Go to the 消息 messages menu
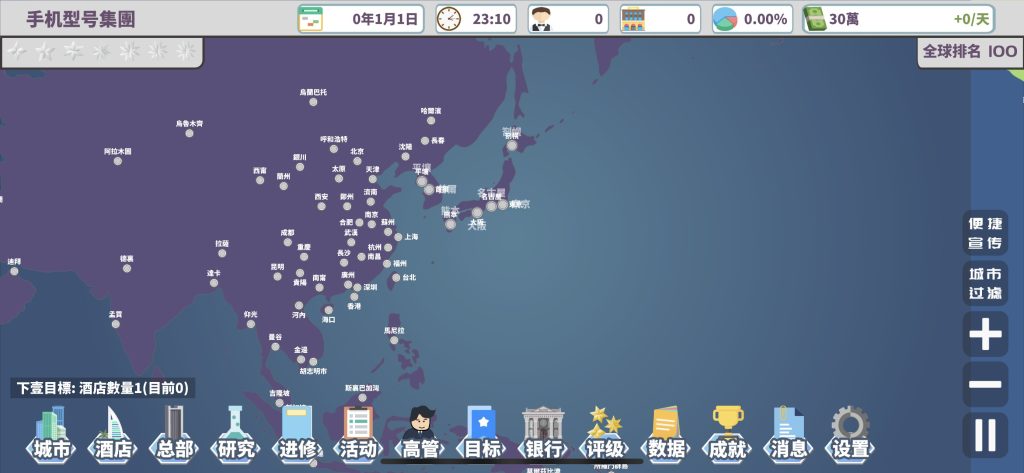The height and width of the screenshot is (473, 1024). coord(788,434)
